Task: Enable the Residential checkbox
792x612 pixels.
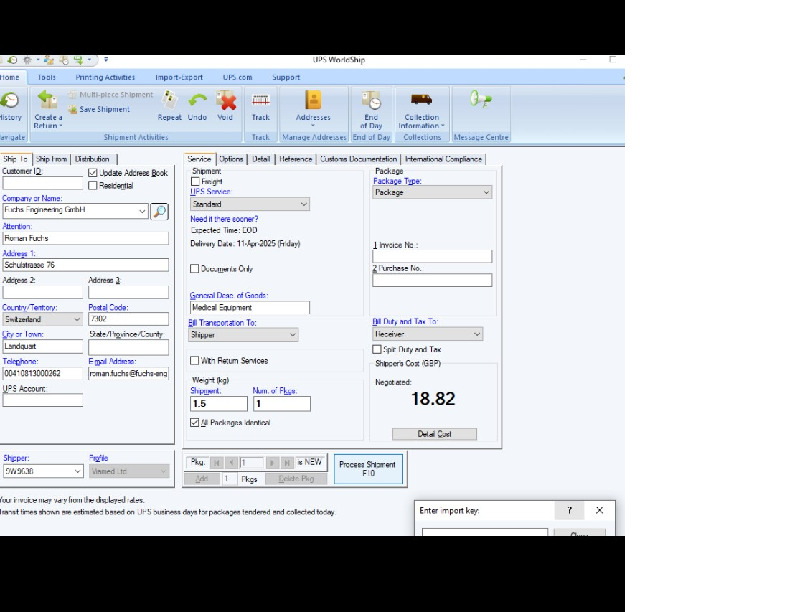Action: [x=93, y=185]
